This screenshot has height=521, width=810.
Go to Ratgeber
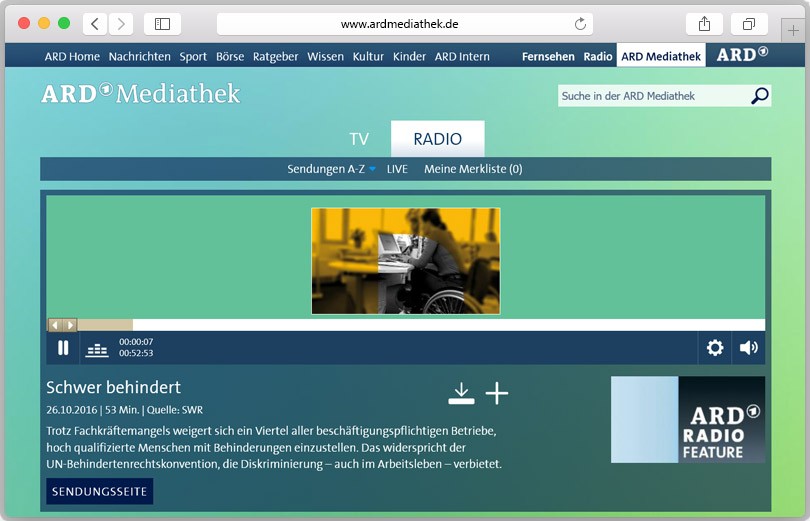(275, 56)
